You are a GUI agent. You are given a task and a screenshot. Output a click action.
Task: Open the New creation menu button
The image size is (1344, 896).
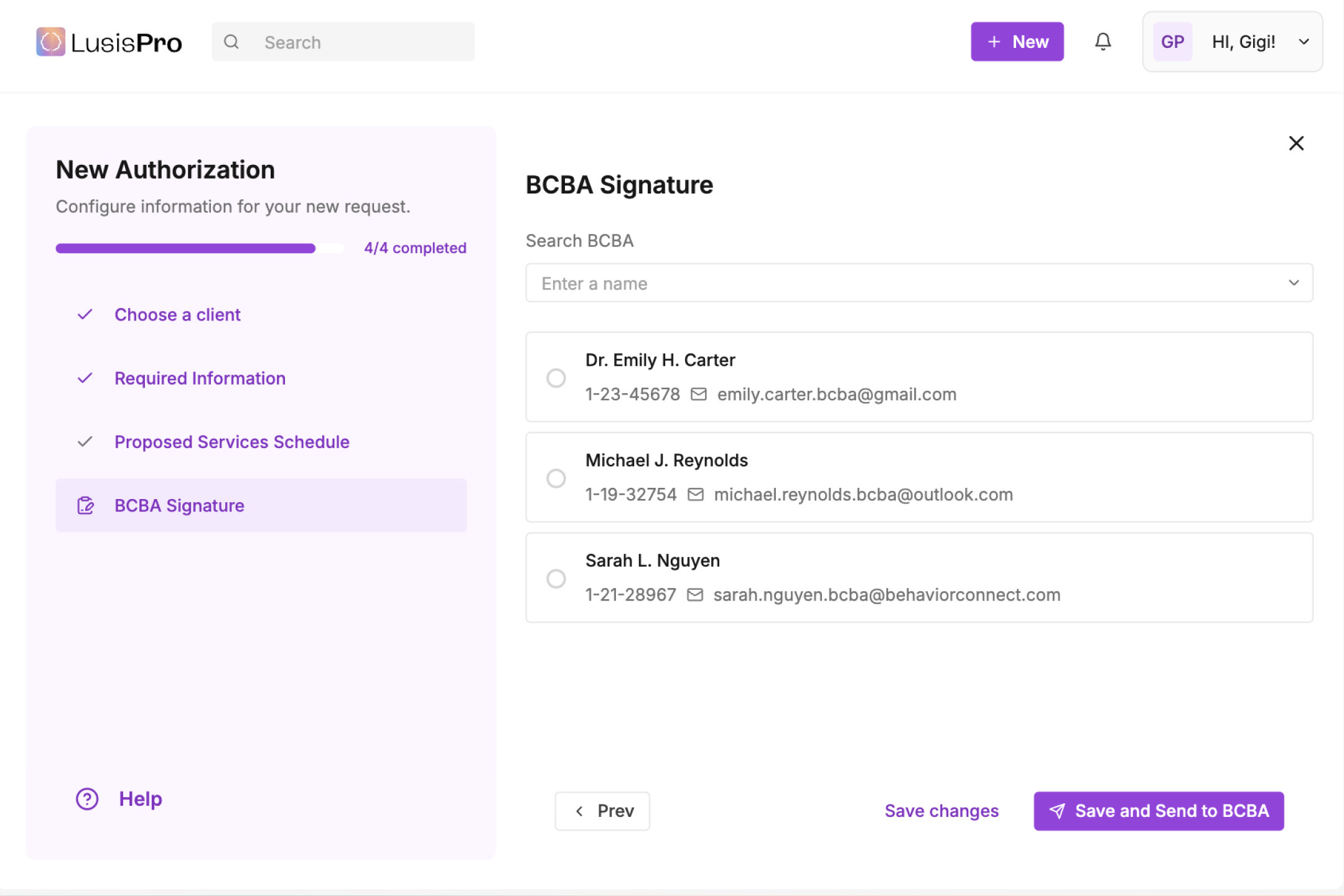(x=1017, y=42)
